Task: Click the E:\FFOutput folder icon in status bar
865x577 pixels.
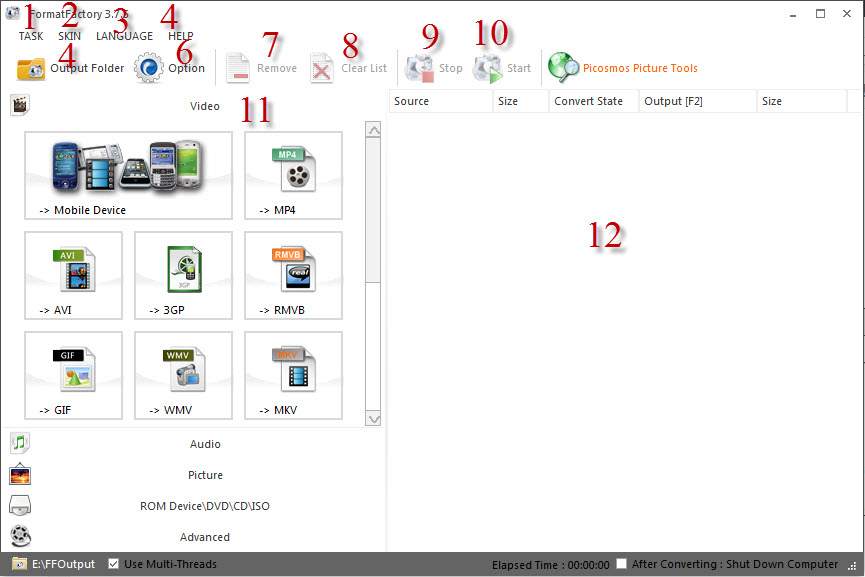Action: tap(19, 564)
